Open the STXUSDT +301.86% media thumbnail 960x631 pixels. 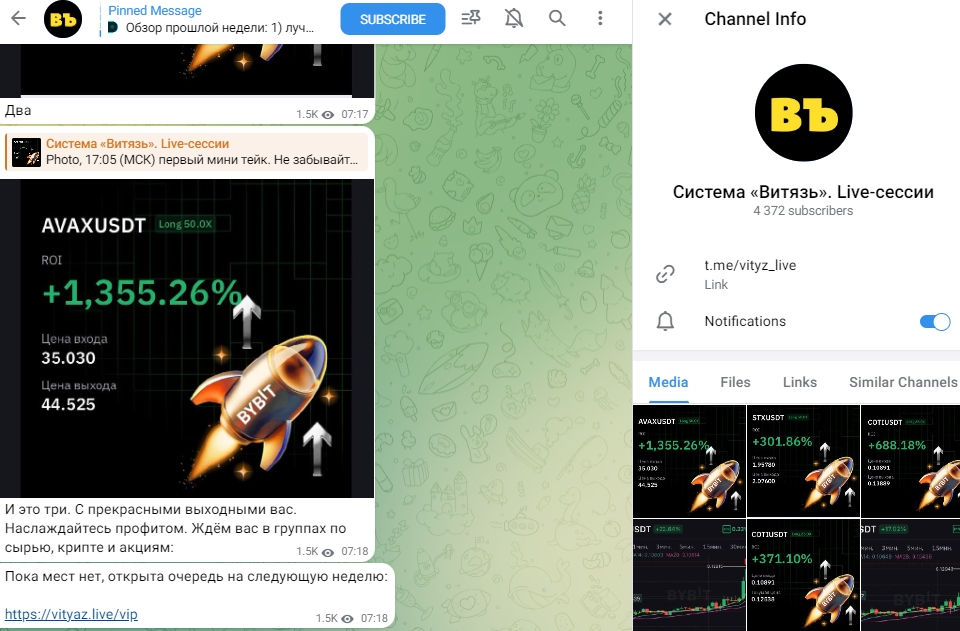(803, 461)
